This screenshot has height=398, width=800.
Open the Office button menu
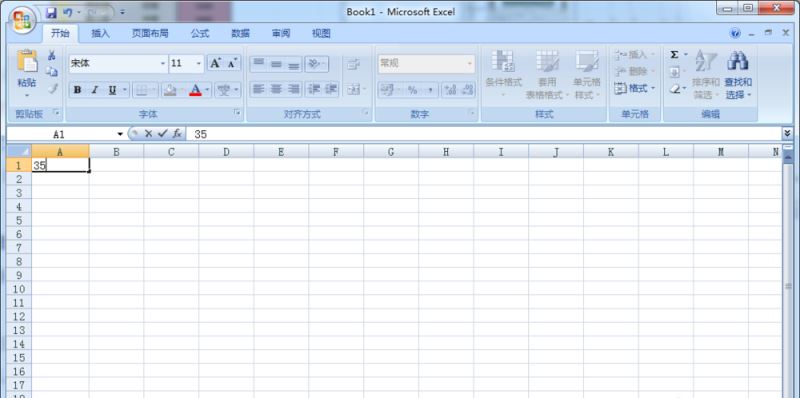click(x=21, y=20)
